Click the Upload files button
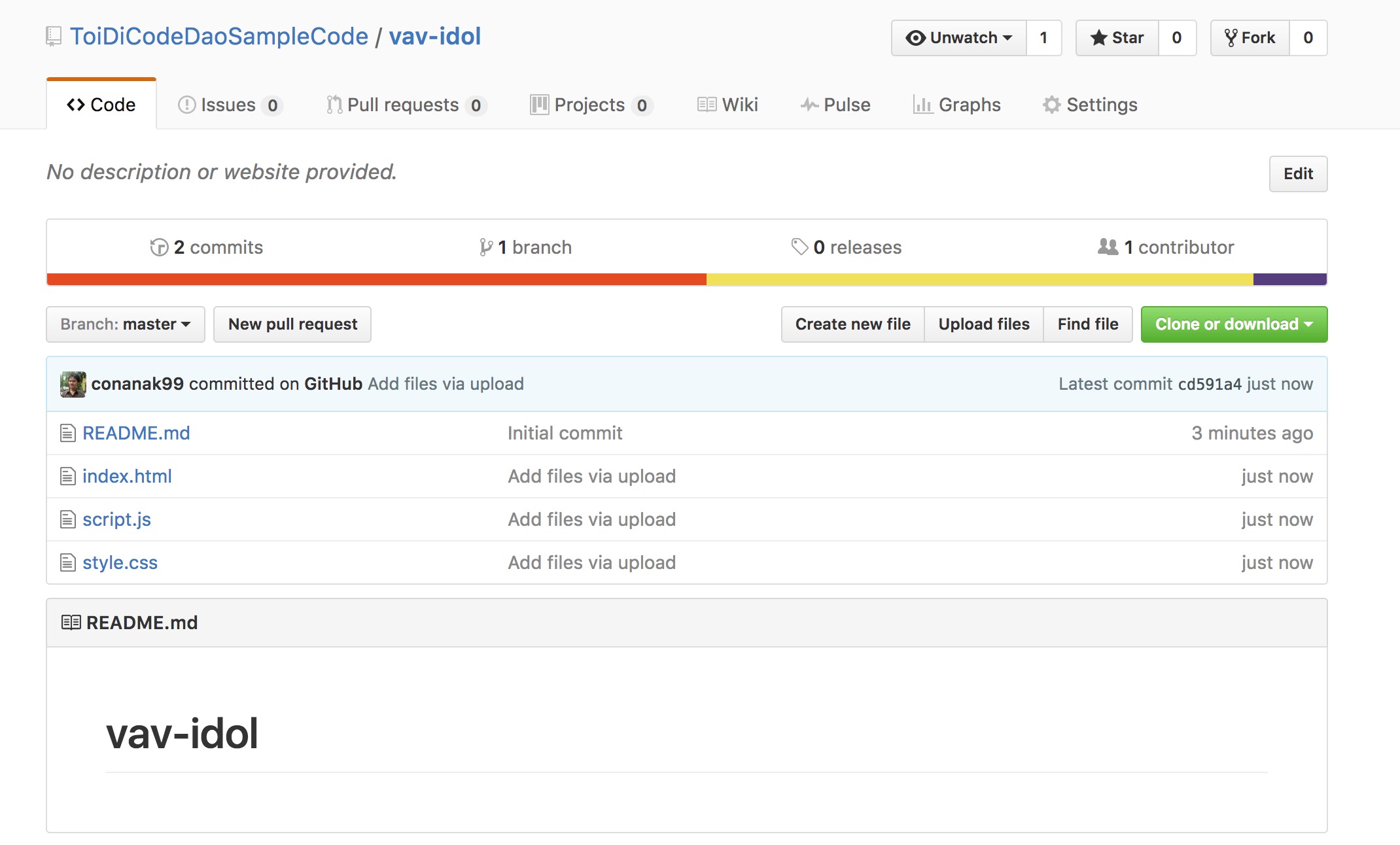This screenshot has width=1400, height=845. tap(984, 324)
